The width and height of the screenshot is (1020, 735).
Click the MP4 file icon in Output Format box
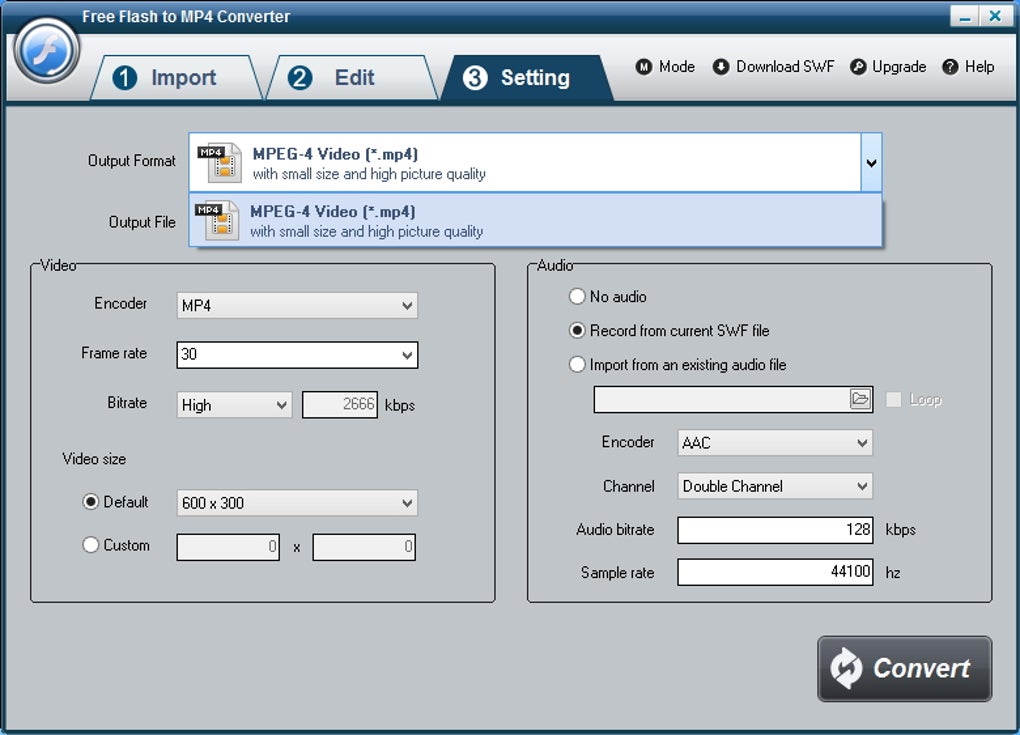[219, 163]
